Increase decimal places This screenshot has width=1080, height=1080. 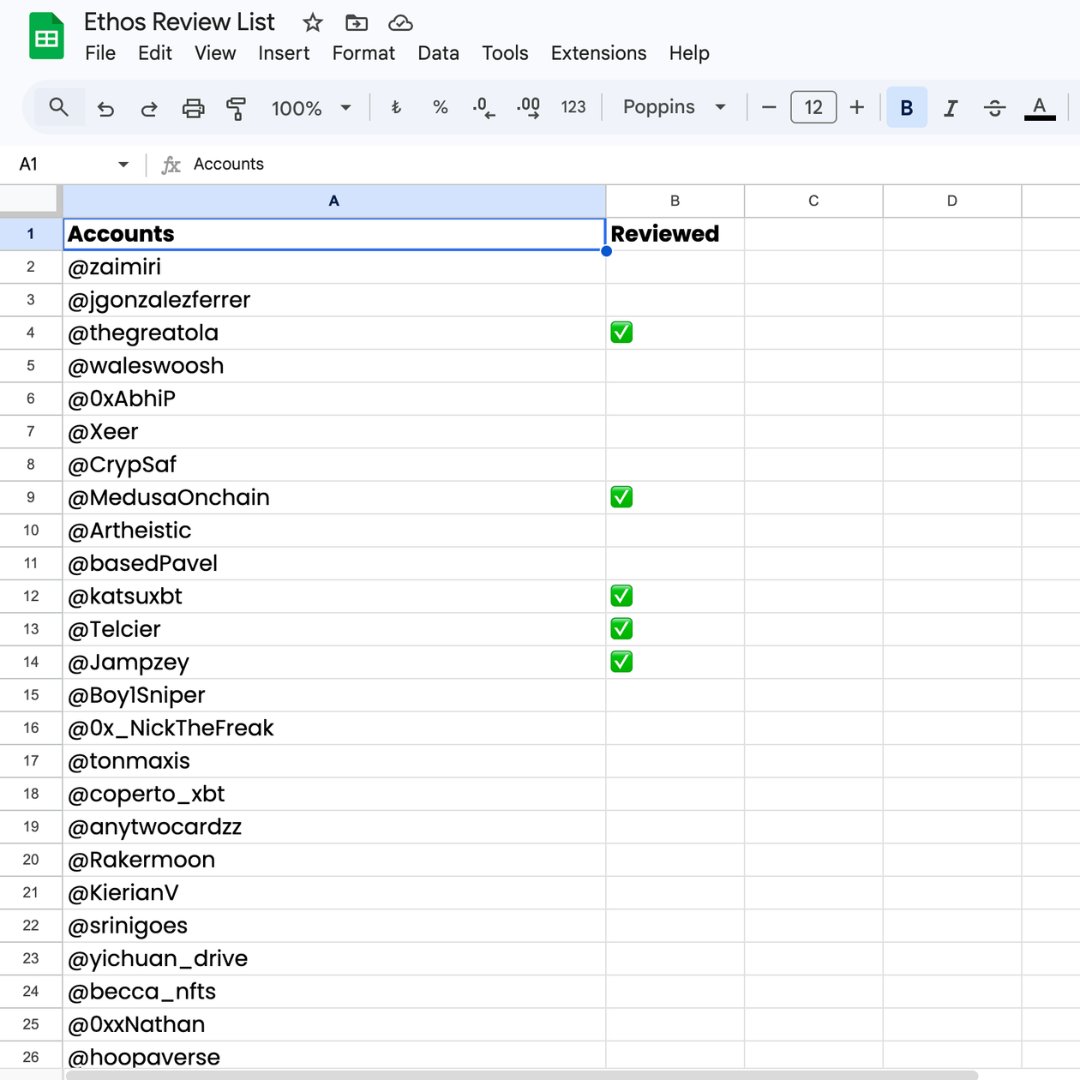(528, 107)
